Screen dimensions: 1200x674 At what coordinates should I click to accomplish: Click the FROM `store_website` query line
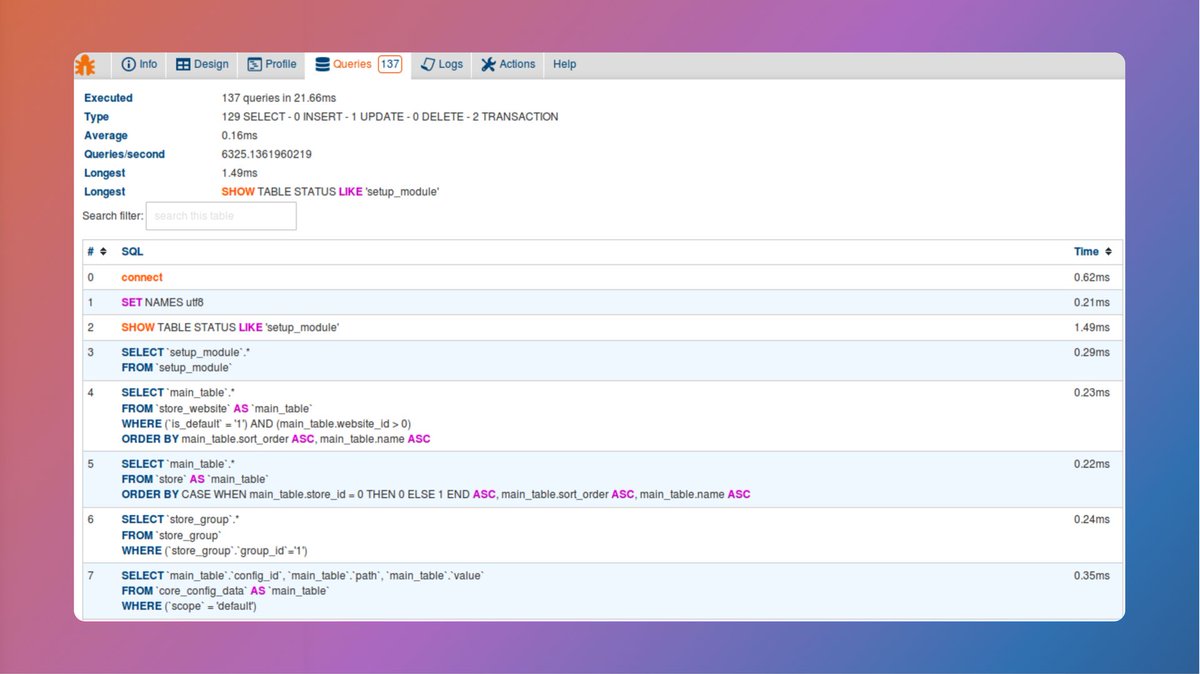pyautogui.click(x=217, y=408)
